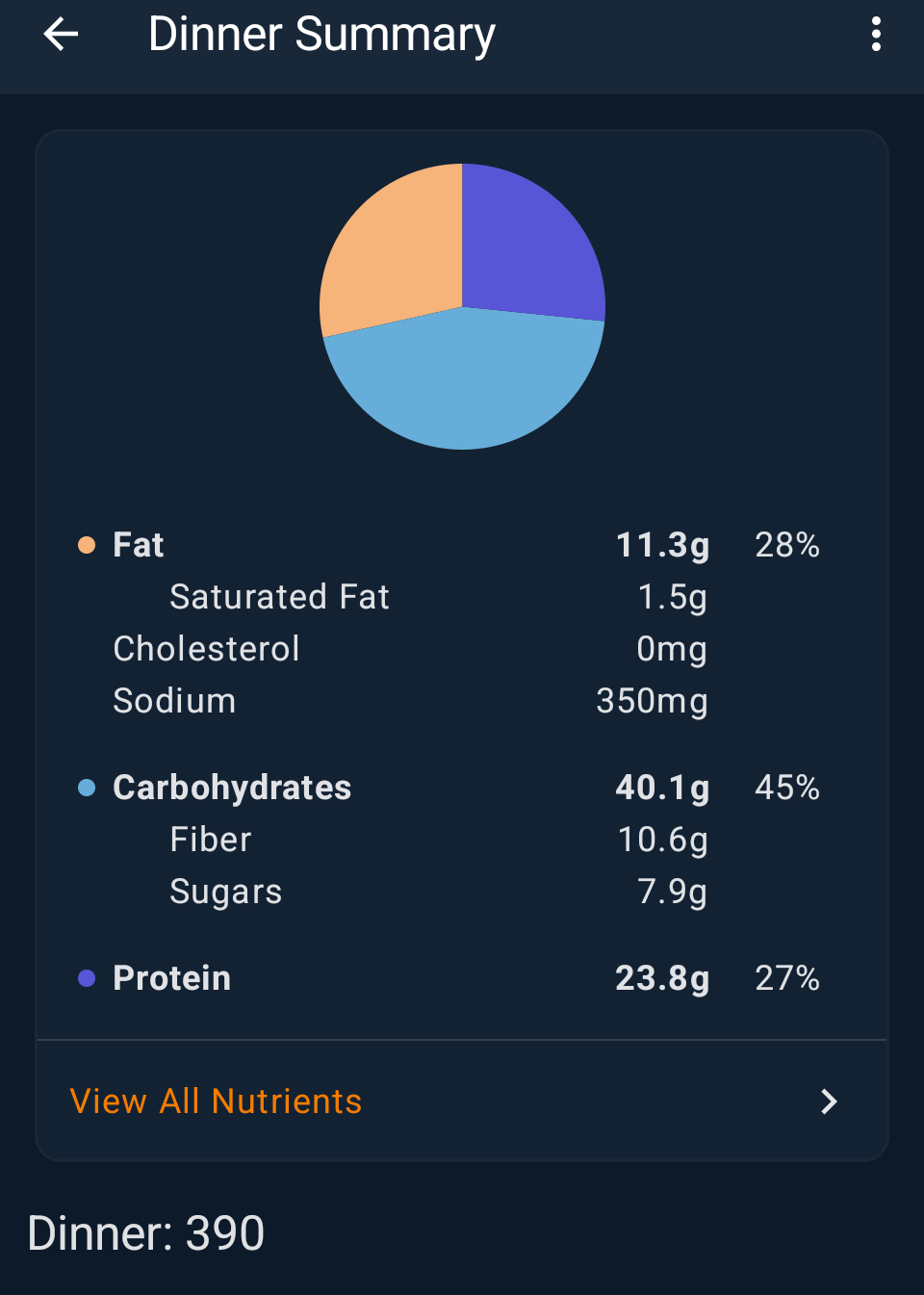
Task: Tap the chevron beside View All Nutrients
Action: pyautogui.click(x=829, y=1101)
